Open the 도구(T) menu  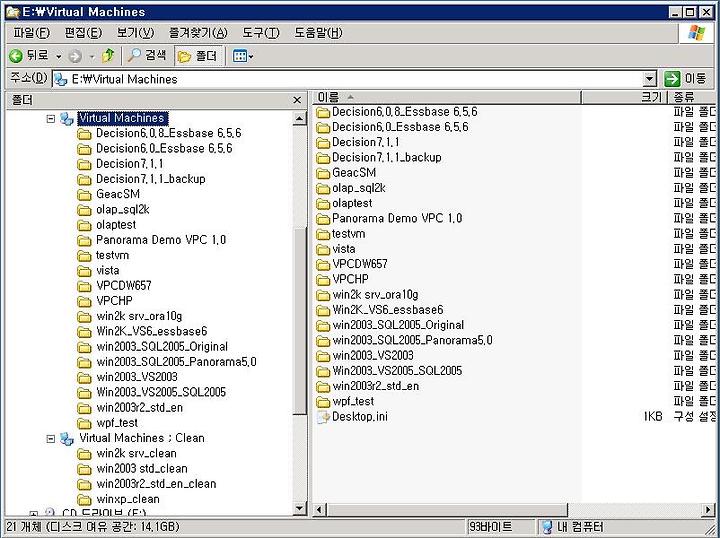(260, 33)
